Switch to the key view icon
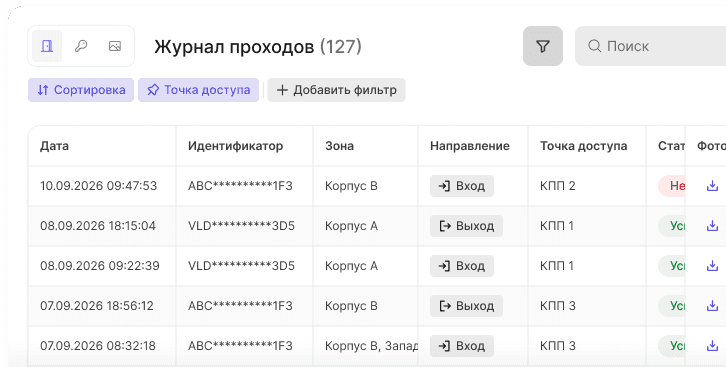Viewport: 726px width, 367px height. pos(81,46)
